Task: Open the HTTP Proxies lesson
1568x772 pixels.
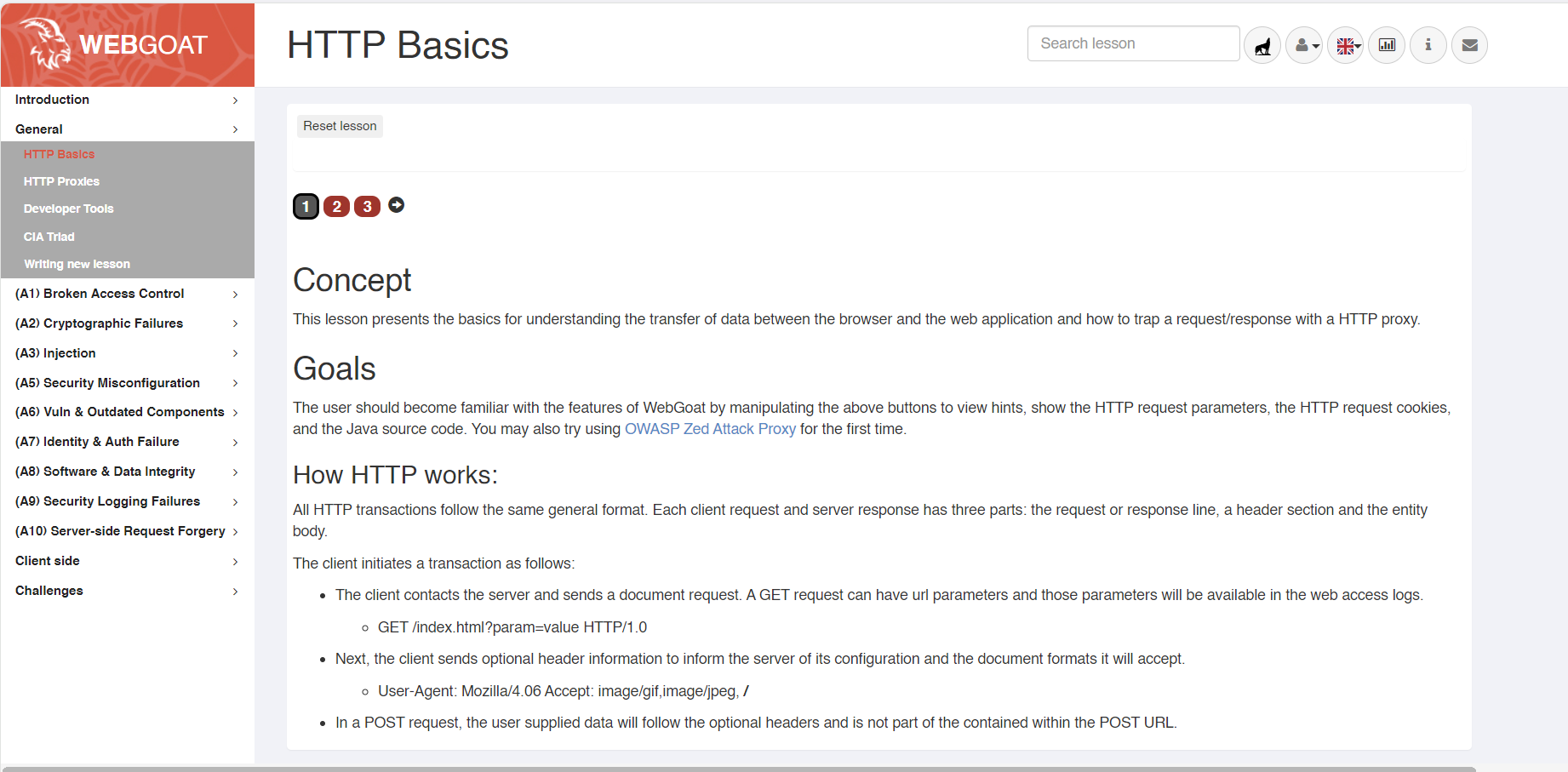Action: (x=61, y=181)
